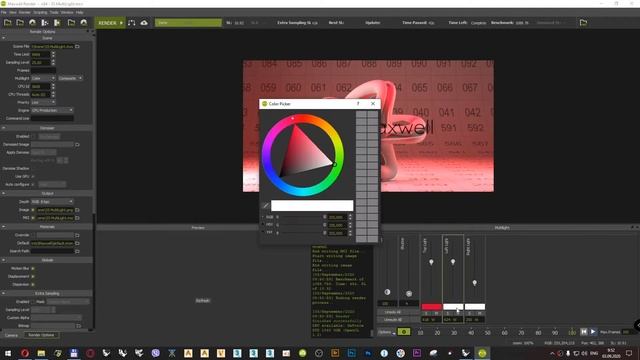Click the Shutter knob in the Multilight panel
The height and width of the screenshot is (360, 640).
click(x=409, y=293)
